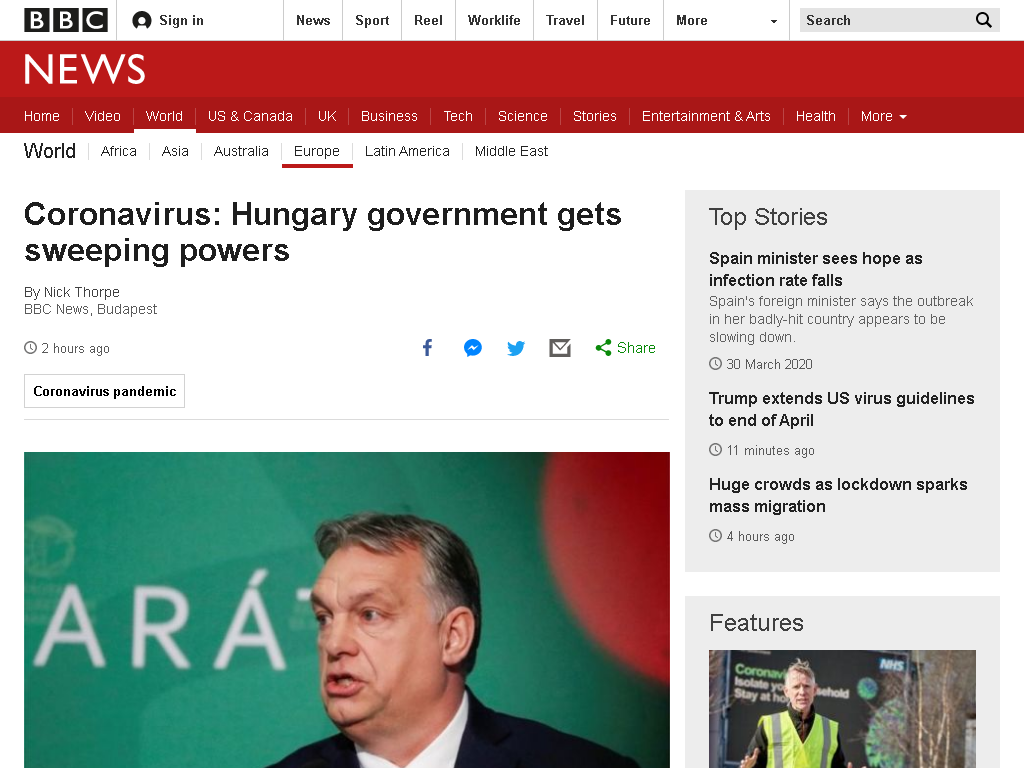The width and height of the screenshot is (1024, 768).
Task: Open the Coronavirus pandemic topic tag
Action: point(104,391)
